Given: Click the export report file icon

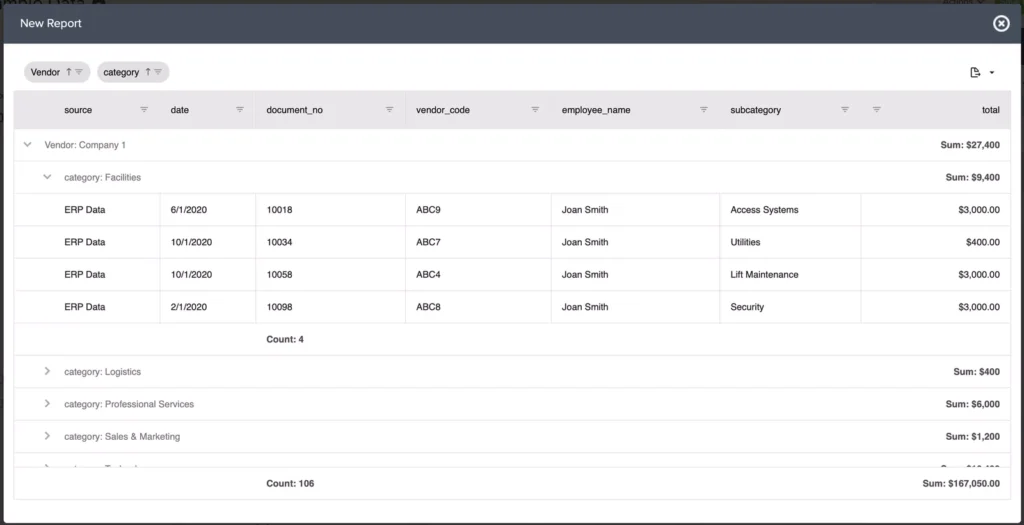Looking at the screenshot, I should pos(975,72).
